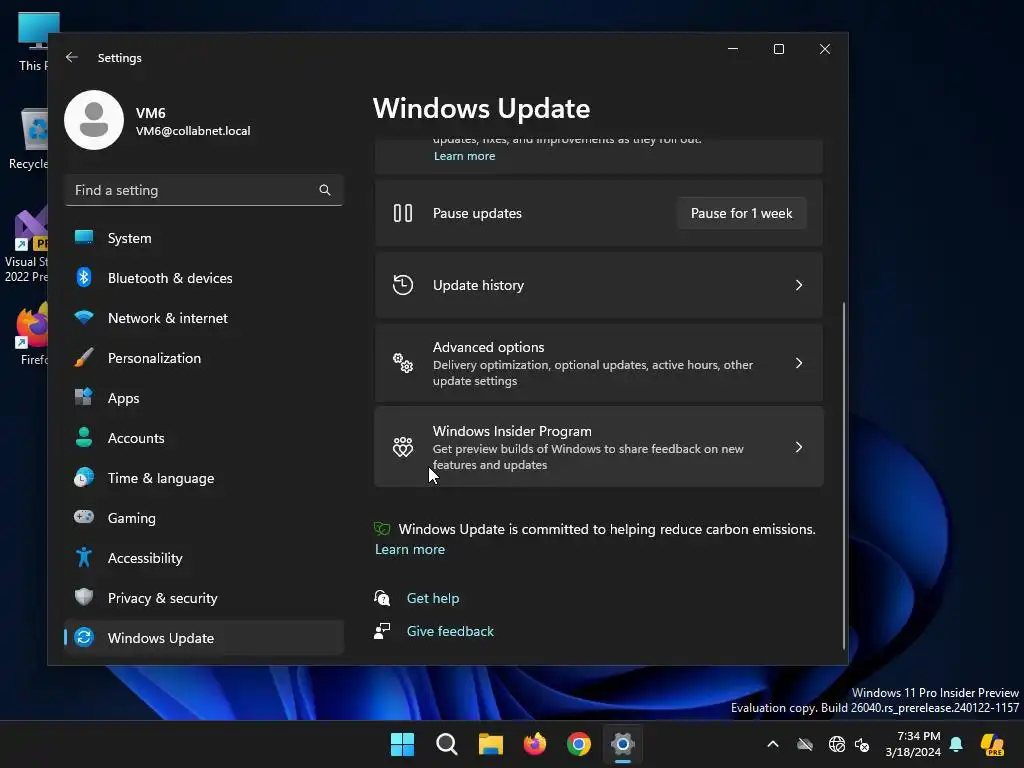This screenshot has width=1024, height=768.
Task: Click the Network wifi icon
Action: pos(84,318)
